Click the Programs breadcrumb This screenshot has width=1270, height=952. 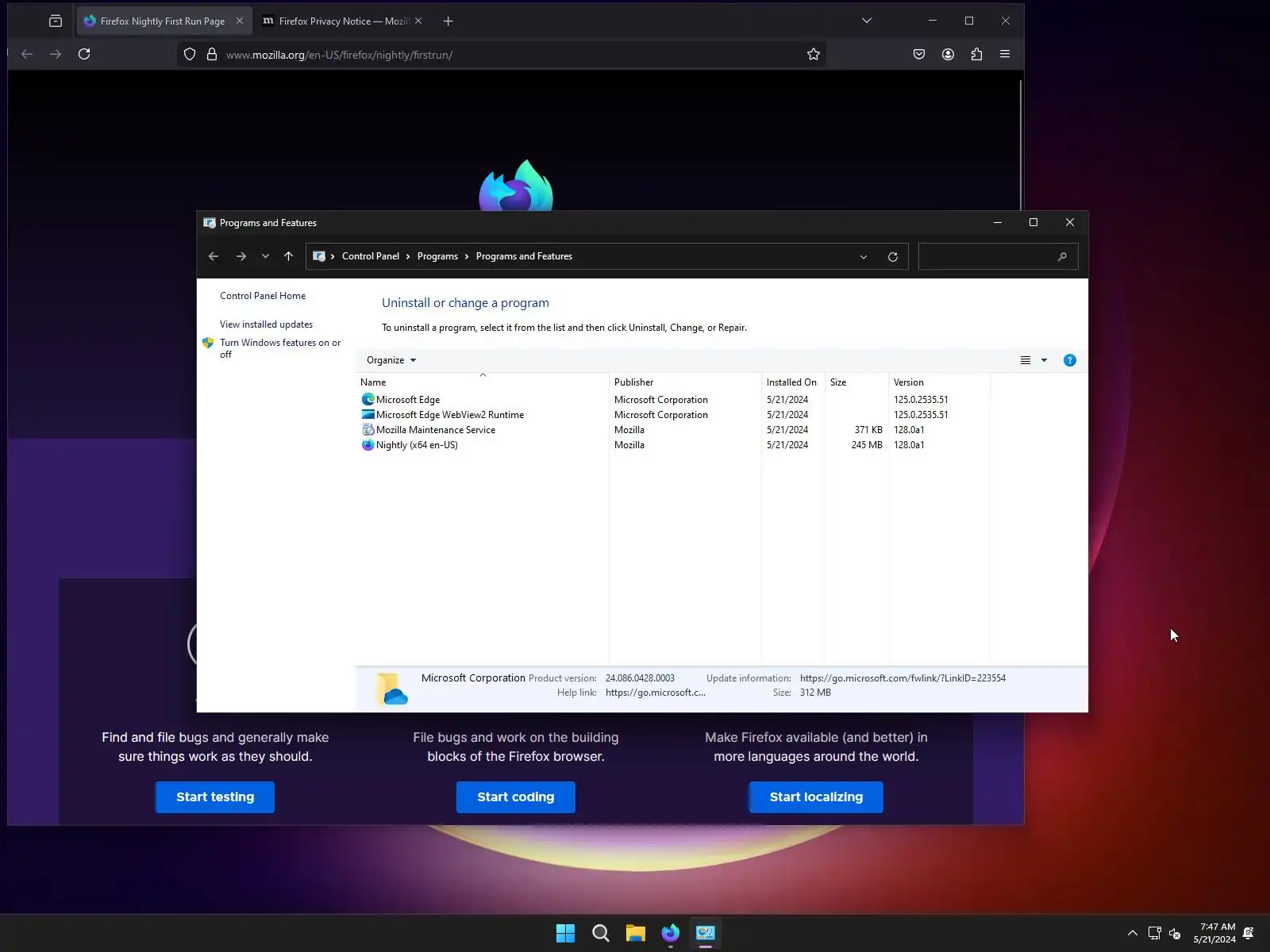[x=437, y=256]
